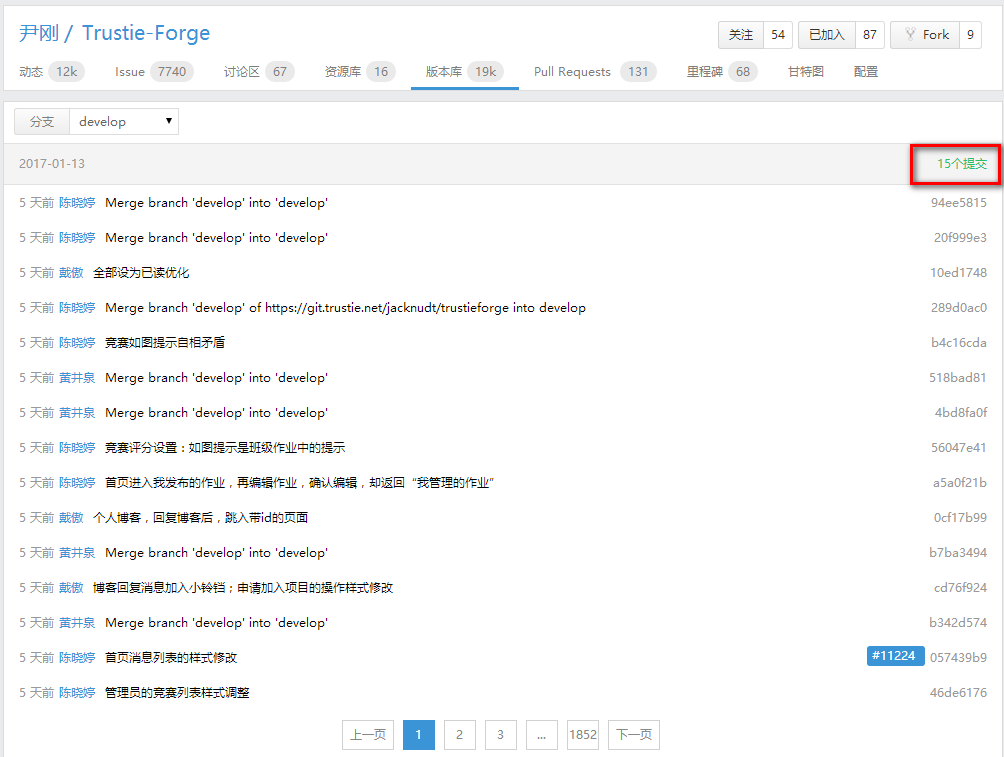Viewport: 1004px width, 757px height.
Task: Open commit hash 4bd8fa0f
Action: (960, 413)
